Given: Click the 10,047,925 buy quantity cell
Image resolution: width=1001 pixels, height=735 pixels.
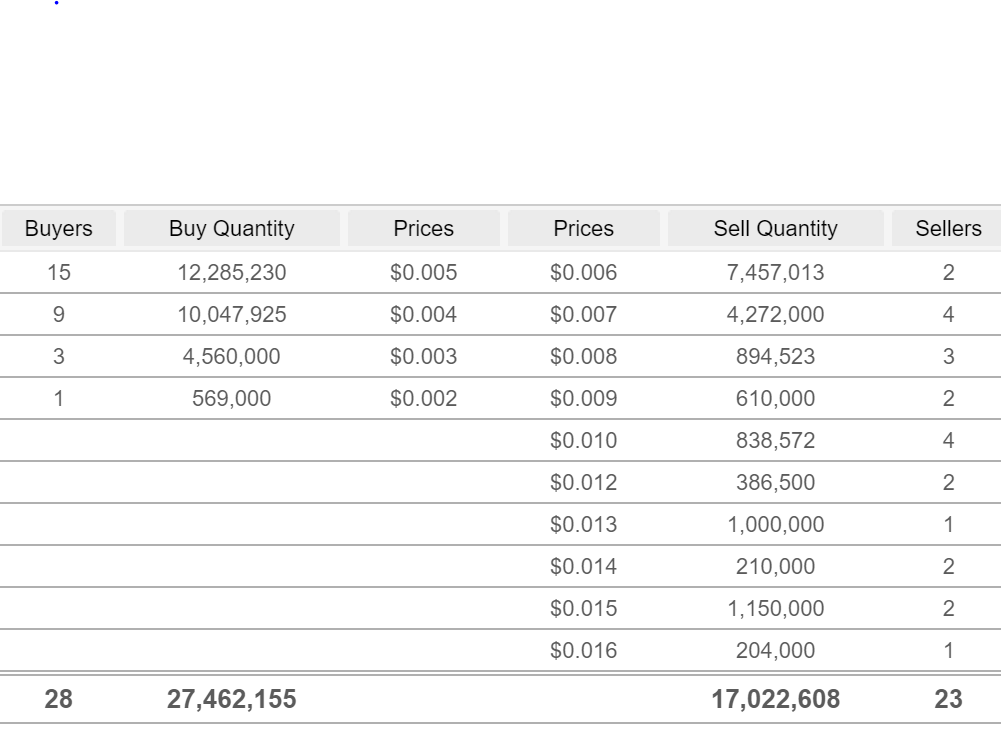Looking at the screenshot, I should 232,315.
